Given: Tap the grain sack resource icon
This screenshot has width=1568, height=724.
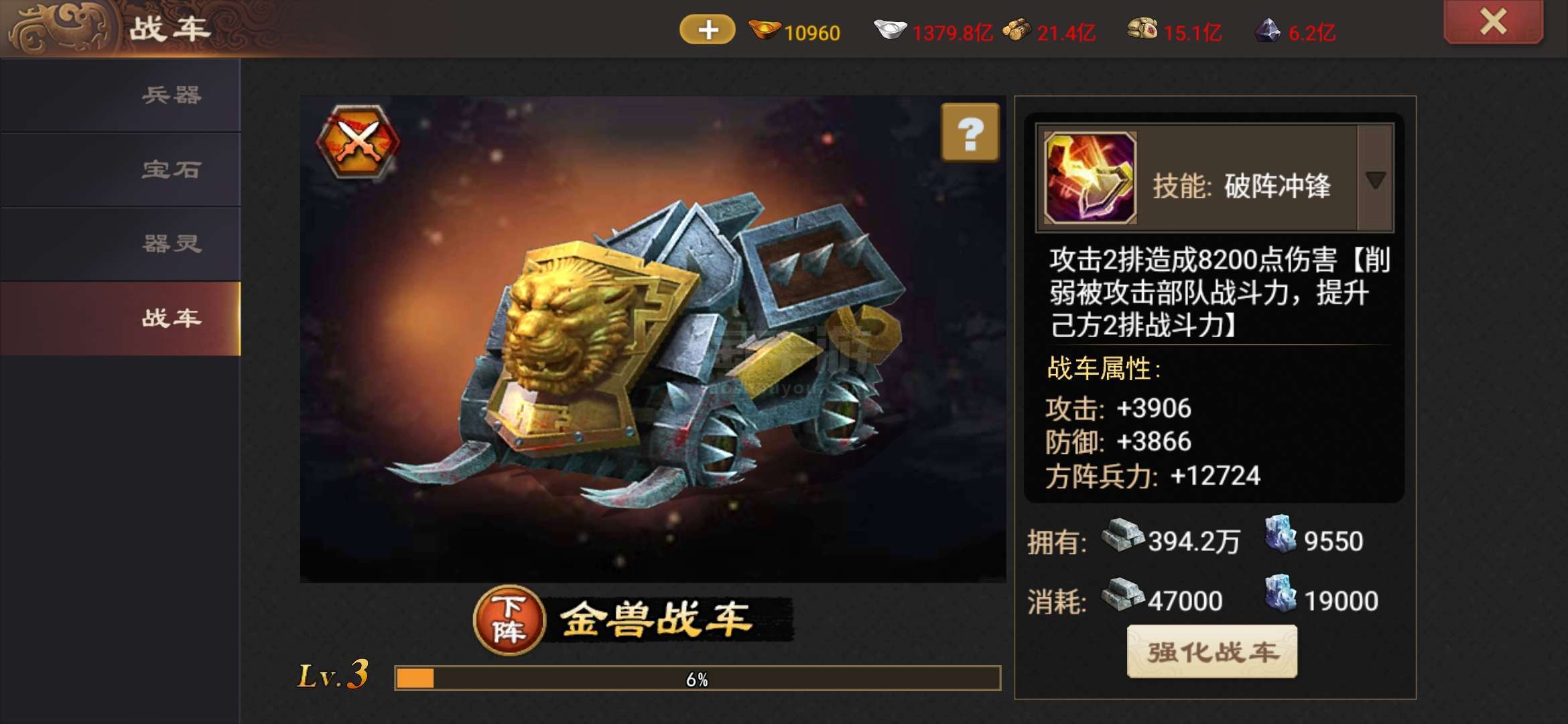Looking at the screenshot, I should click(x=1142, y=29).
